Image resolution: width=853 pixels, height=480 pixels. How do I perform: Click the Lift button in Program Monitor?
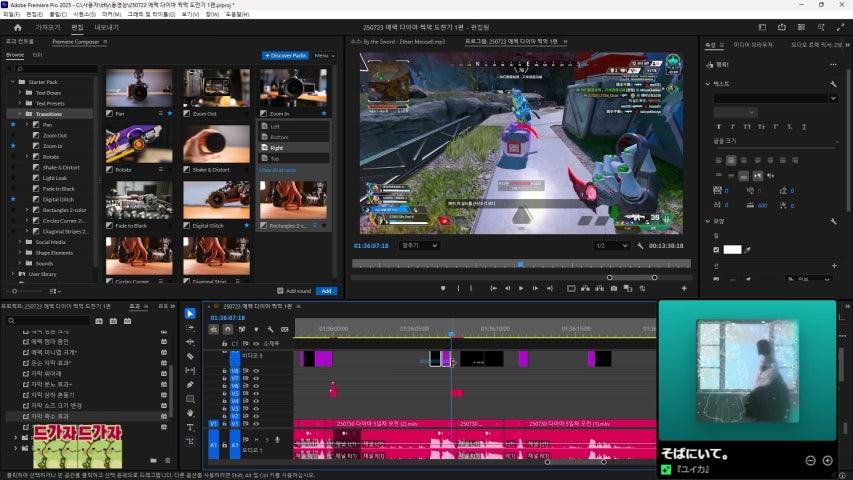click(x=585, y=288)
